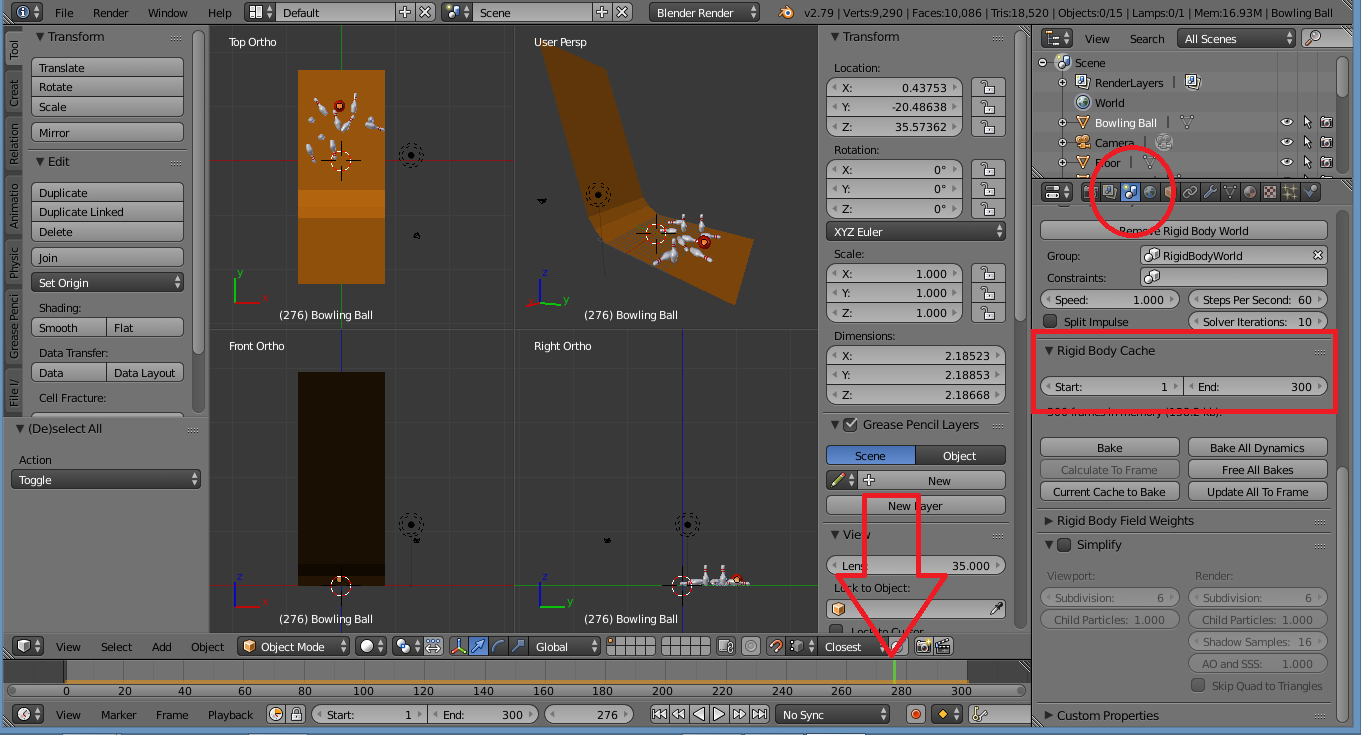Click the OpenGL render camera icon

(x=923, y=647)
